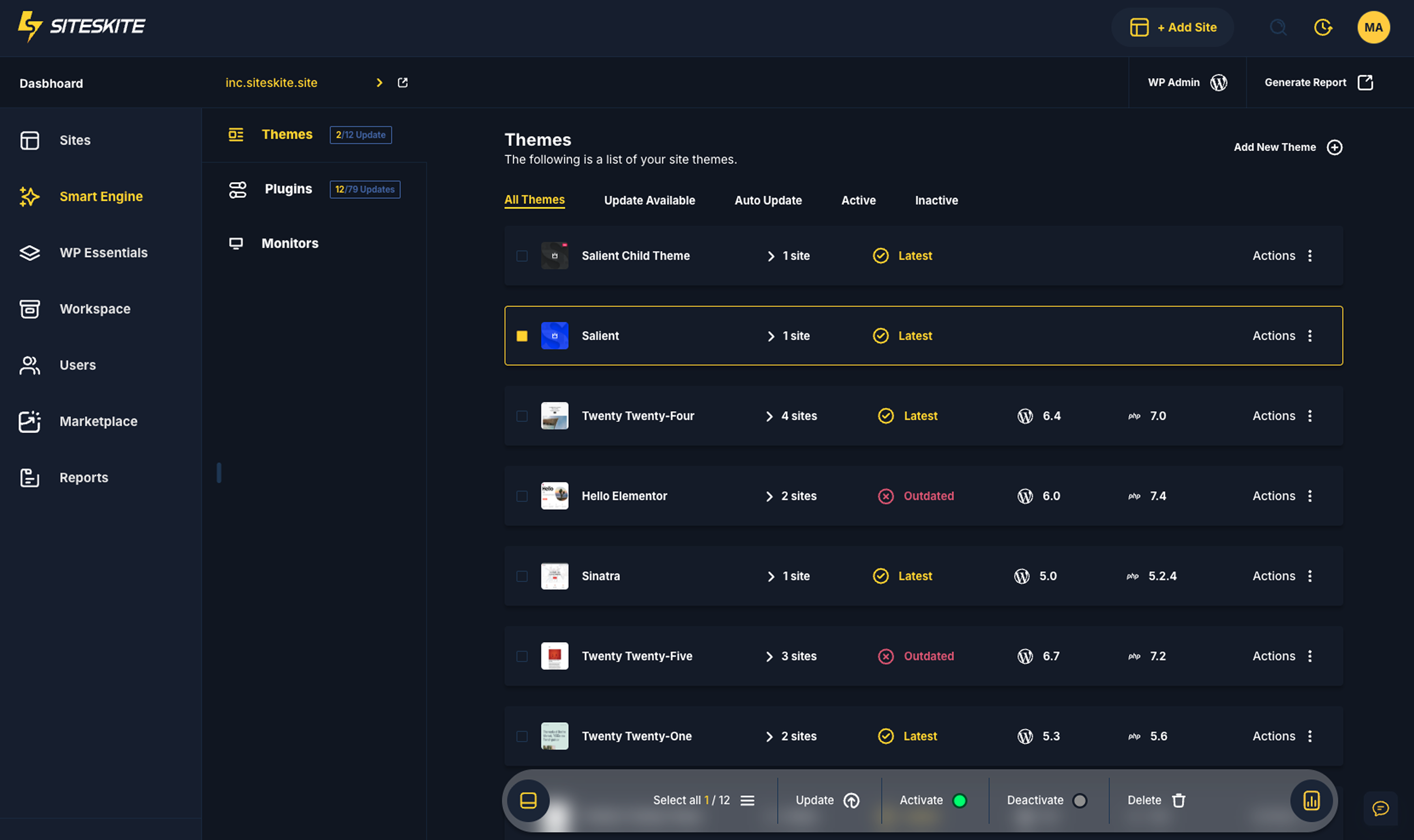Open the history clock icon in header
This screenshot has height=840, width=1414.
[1323, 27]
